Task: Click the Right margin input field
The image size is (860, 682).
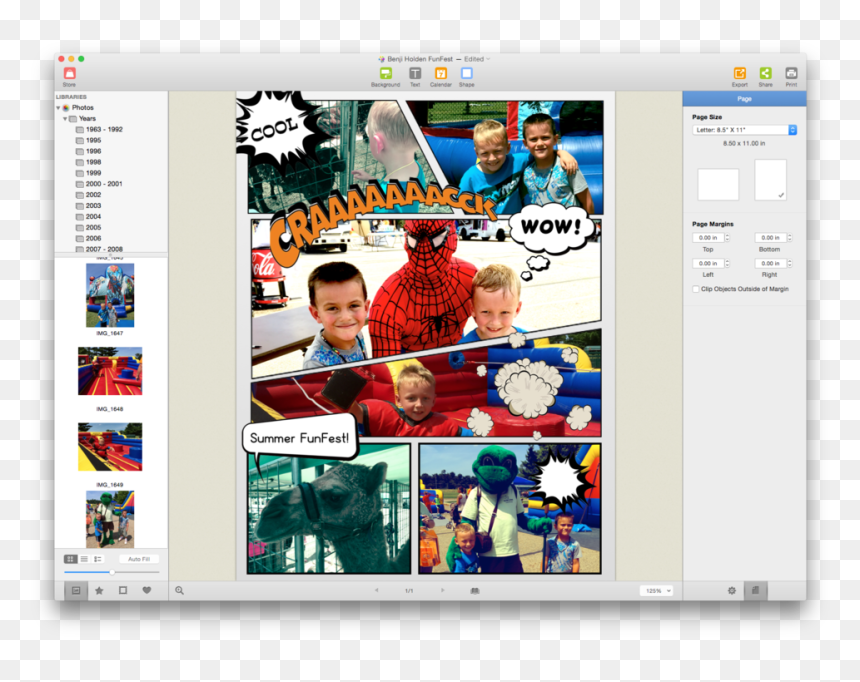Action: (x=771, y=263)
